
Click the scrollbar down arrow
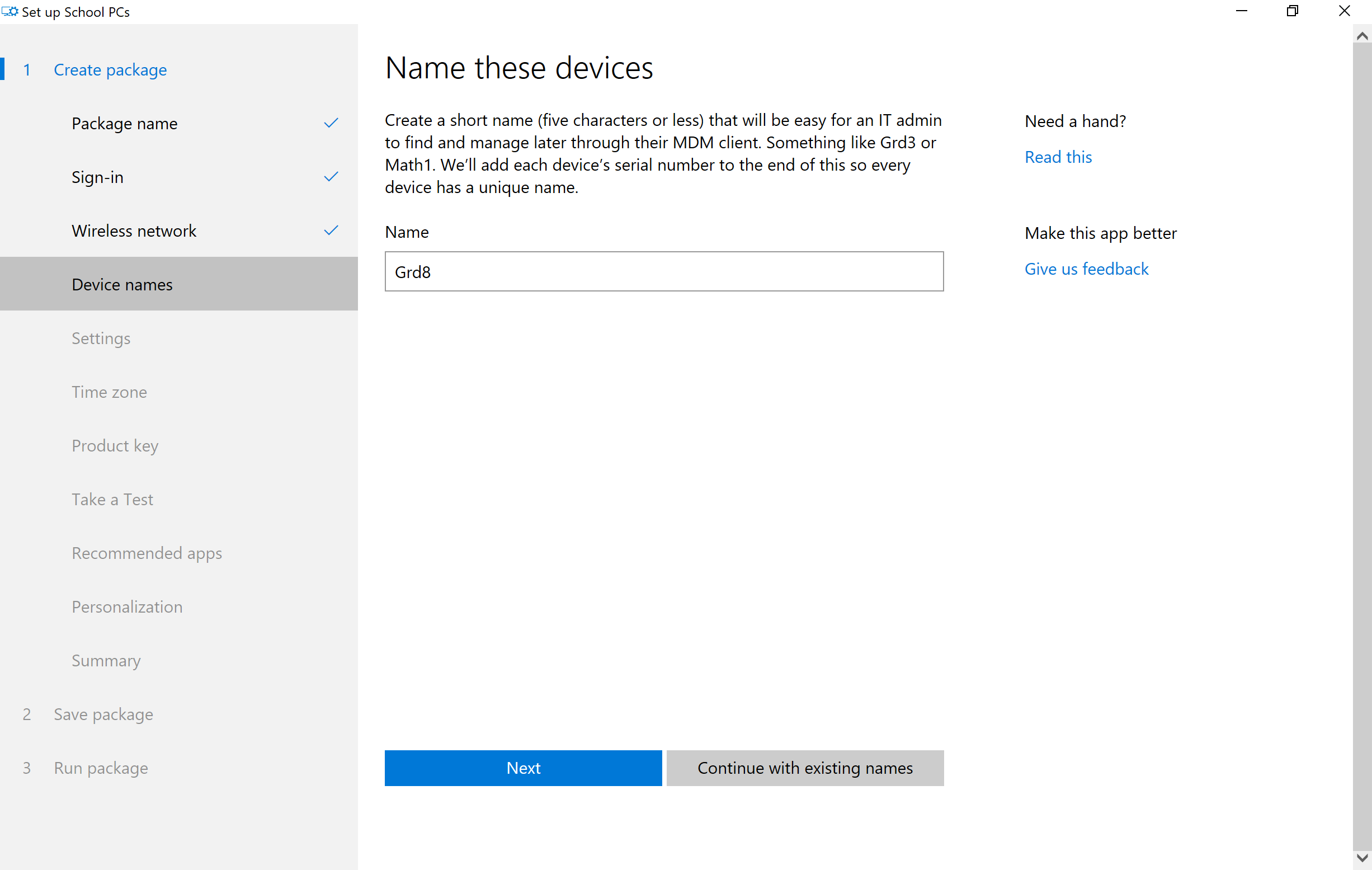pyautogui.click(x=1362, y=858)
